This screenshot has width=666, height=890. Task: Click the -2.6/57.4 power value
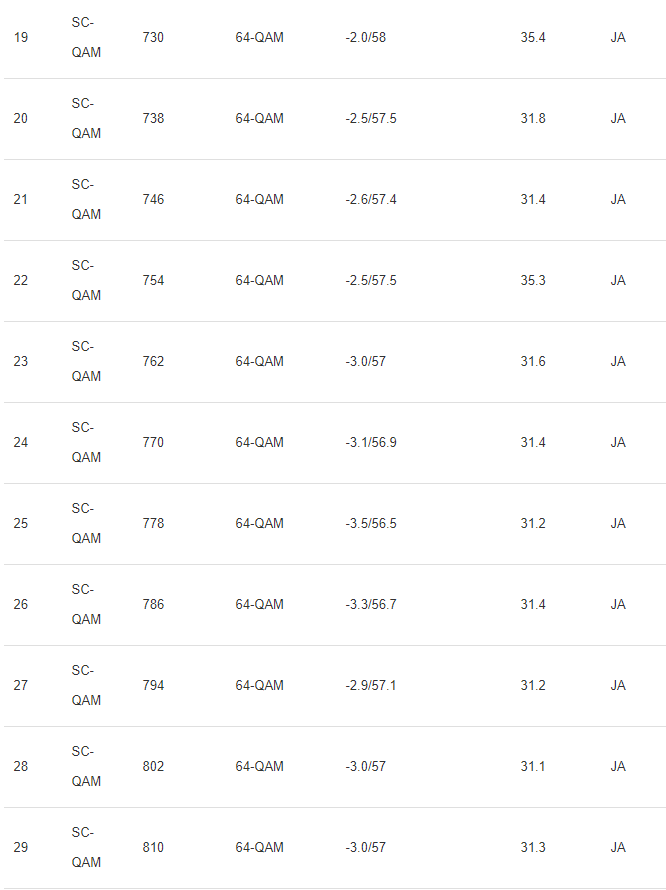point(371,200)
